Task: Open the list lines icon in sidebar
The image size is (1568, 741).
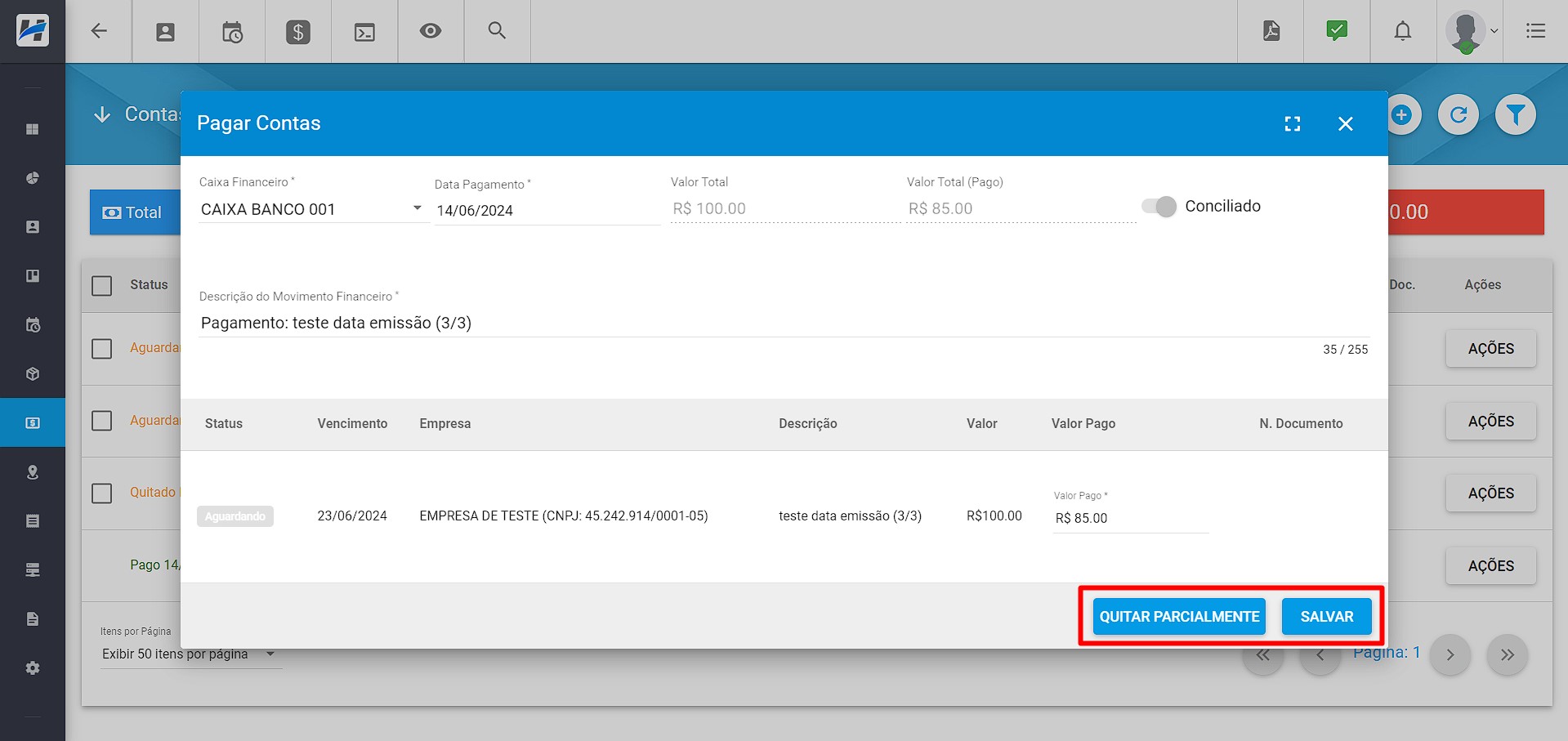Action: click(33, 521)
